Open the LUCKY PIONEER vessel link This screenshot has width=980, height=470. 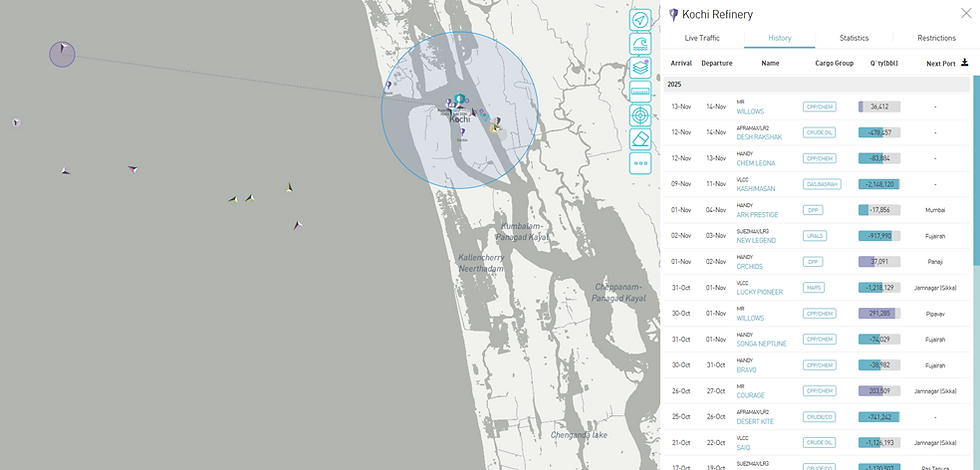(x=760, y=292)
